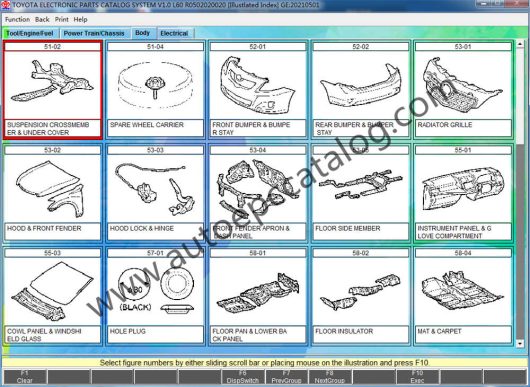Switch to the Tool/Engine/Fuel tab
This screenshot has width=530, height=387.
coord(30,33)
